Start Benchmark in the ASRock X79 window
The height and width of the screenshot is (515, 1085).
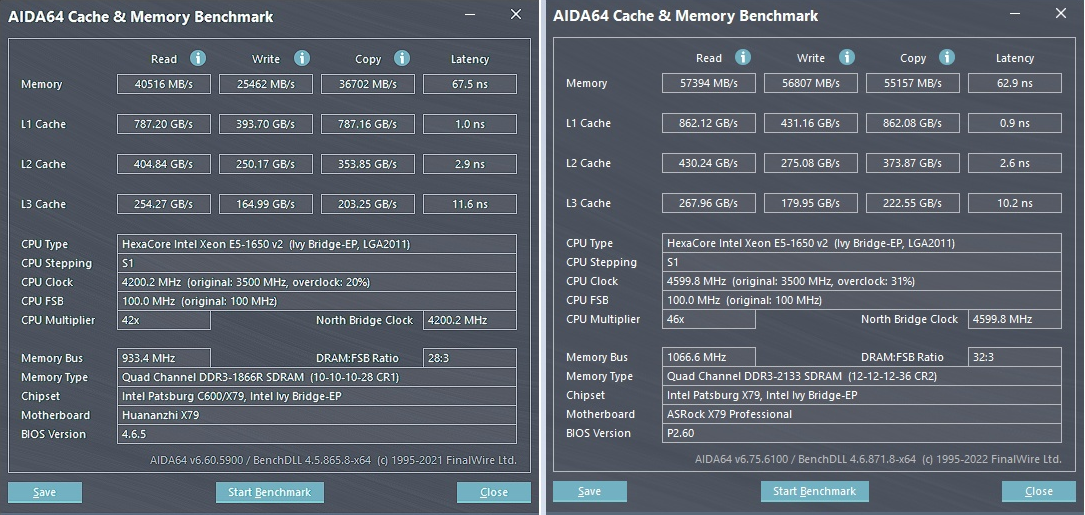tap(815, 491)
